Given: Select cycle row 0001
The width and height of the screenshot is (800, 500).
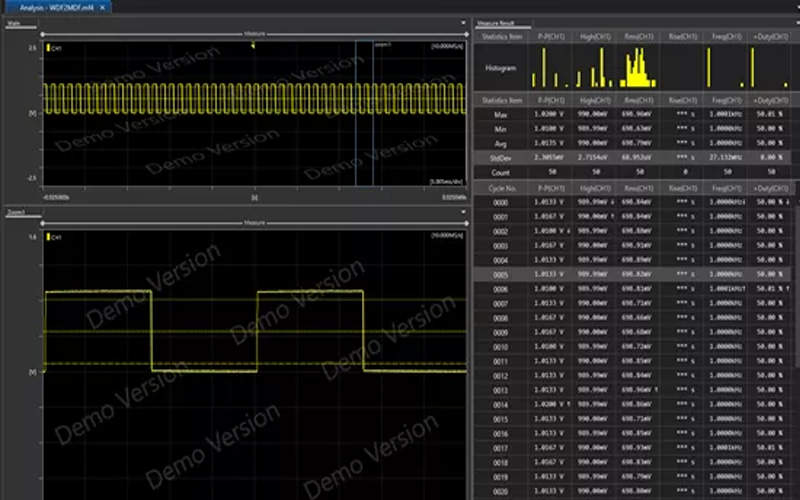Looking at the screenshot, I should pyautogui.click(x=633, y=216).
